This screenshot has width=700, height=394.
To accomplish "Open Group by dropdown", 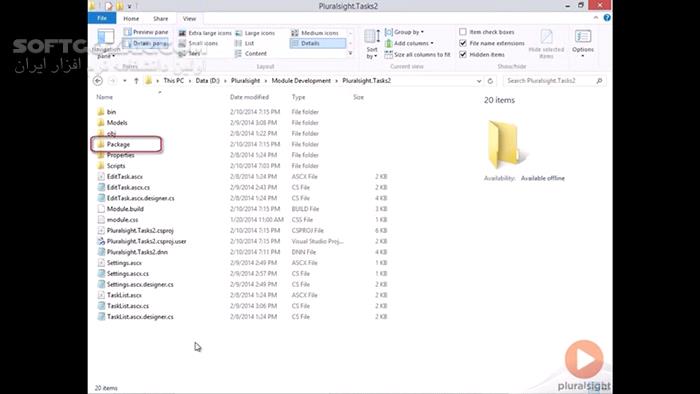I will (404, 32).
